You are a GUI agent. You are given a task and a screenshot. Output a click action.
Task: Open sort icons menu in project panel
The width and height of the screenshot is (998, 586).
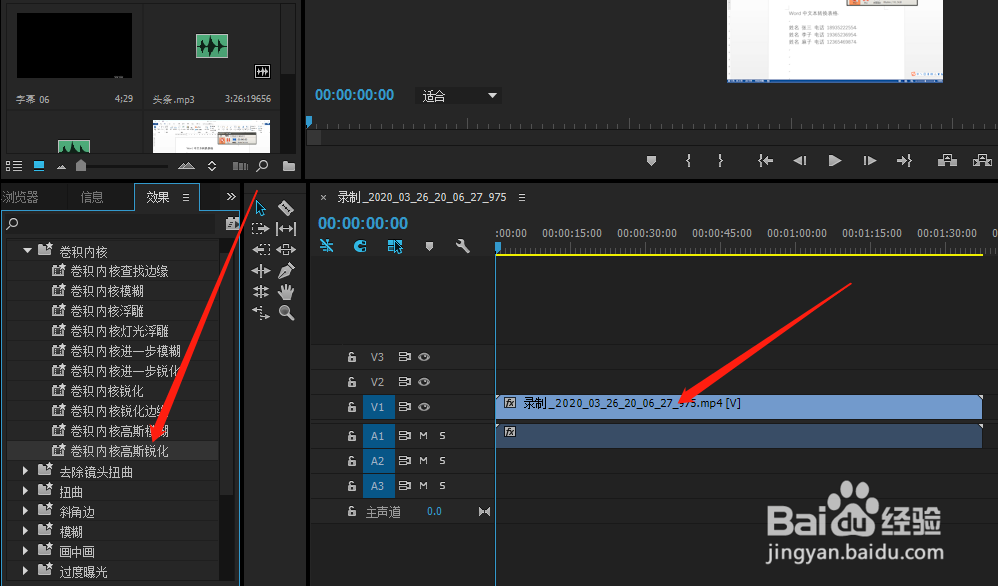[212, 166]
